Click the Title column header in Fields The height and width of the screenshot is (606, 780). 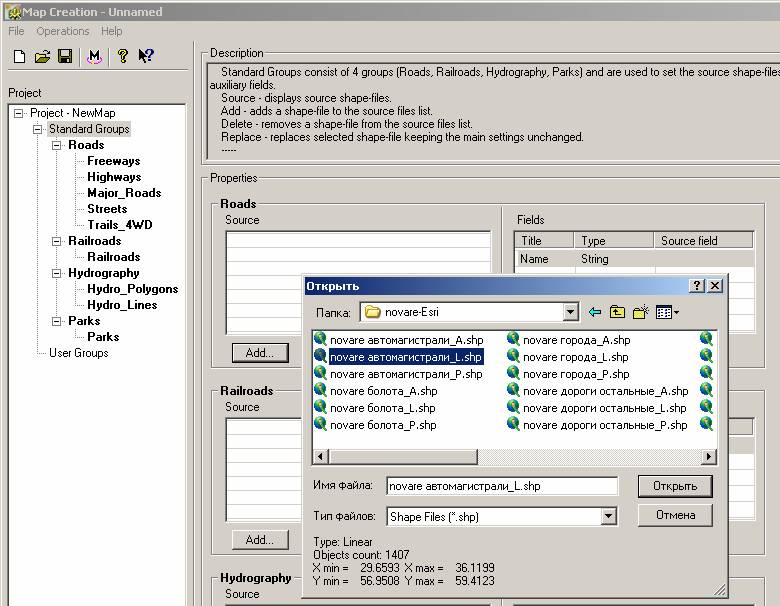point(544,241)
